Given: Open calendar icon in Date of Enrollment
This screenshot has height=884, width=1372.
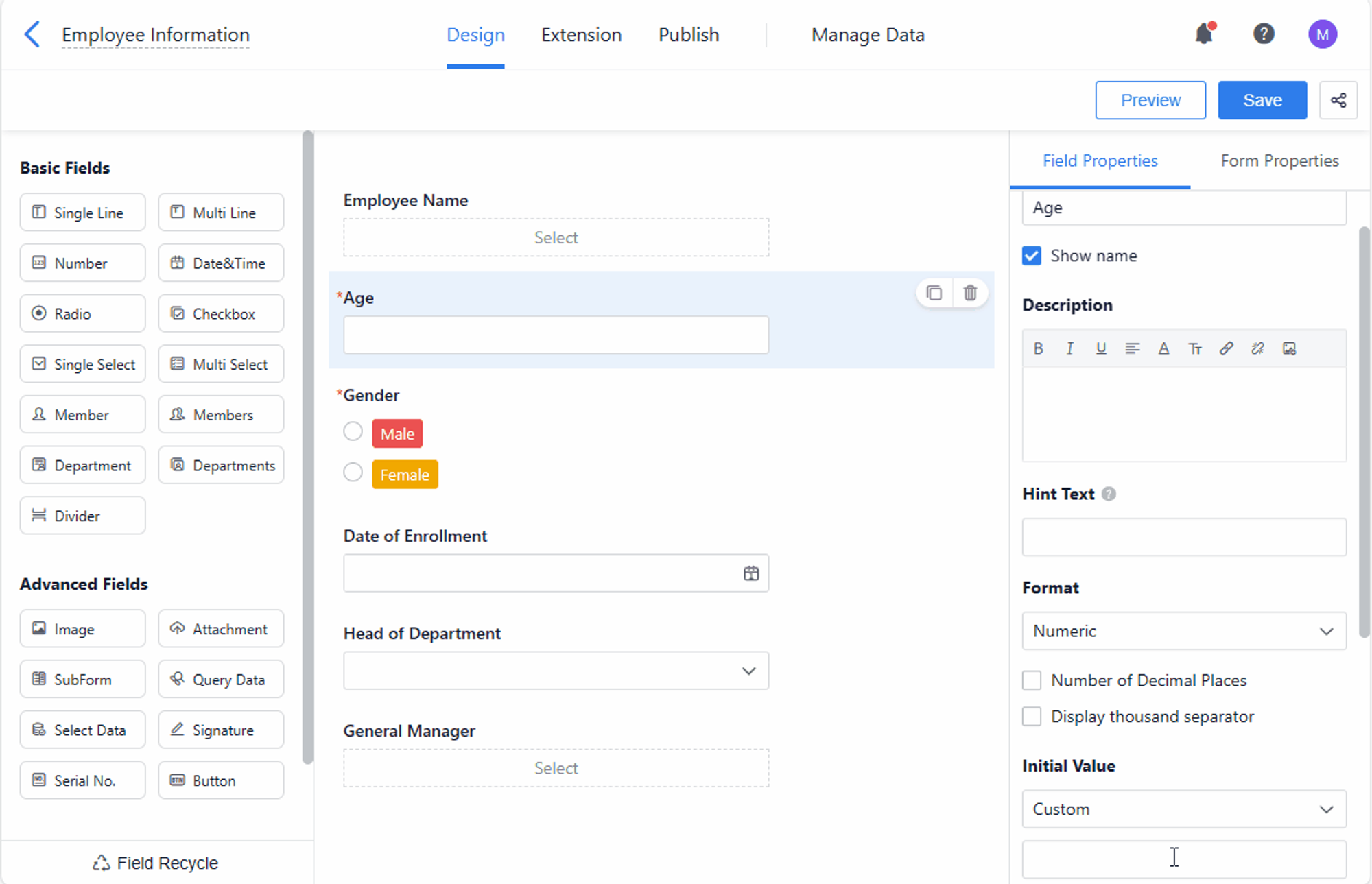Looking at the screenshot, I should coord(751,573).
